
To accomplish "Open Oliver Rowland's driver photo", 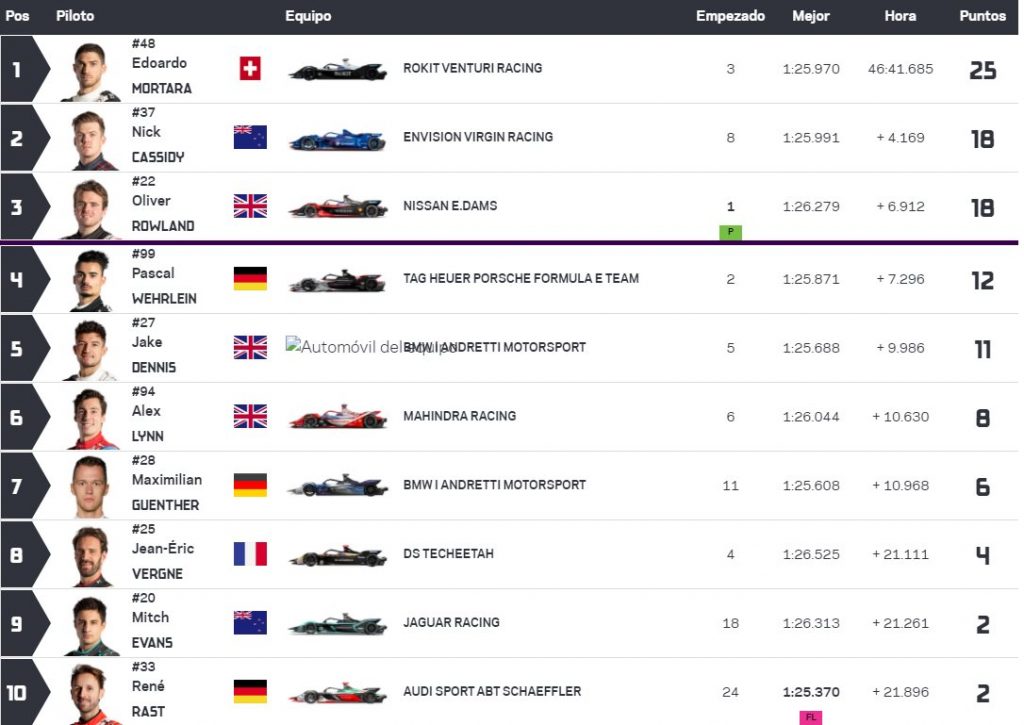I will pos(90,209).
